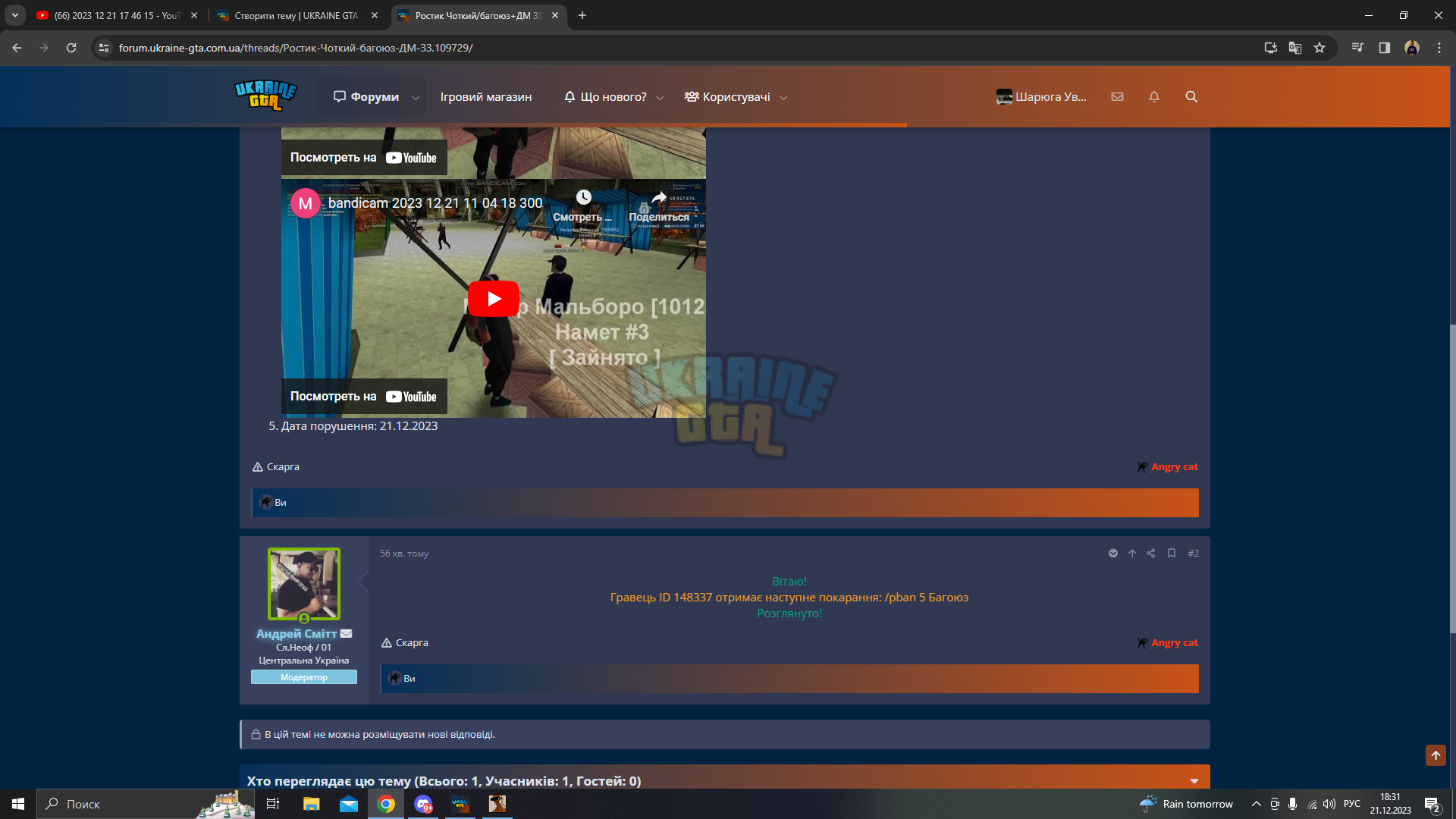The height and width of the screenshot is (819, 1456).
Task: Click the share icon in post #2
Action: coord(1151,554)
